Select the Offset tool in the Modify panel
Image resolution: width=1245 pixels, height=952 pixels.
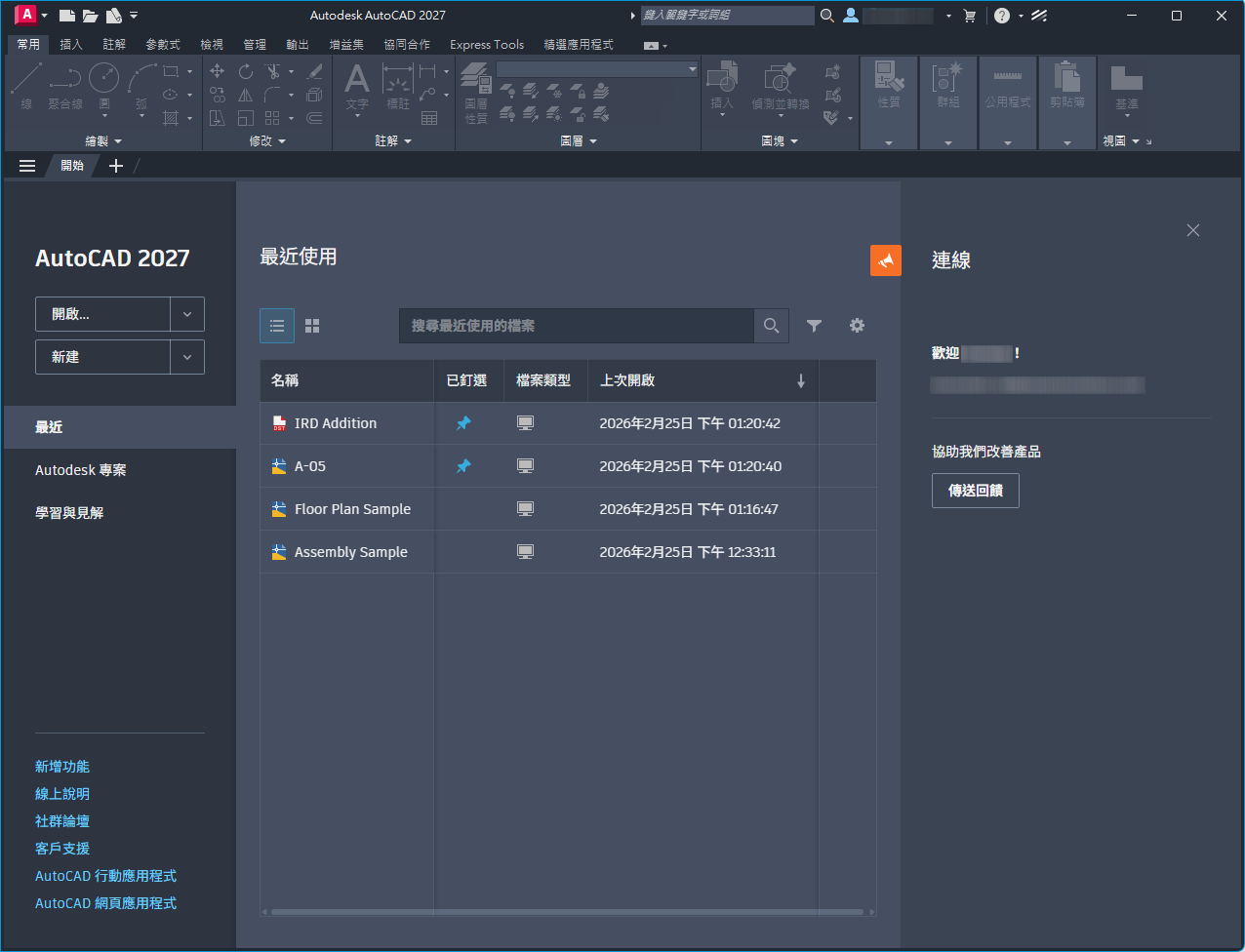pos(314,118)
